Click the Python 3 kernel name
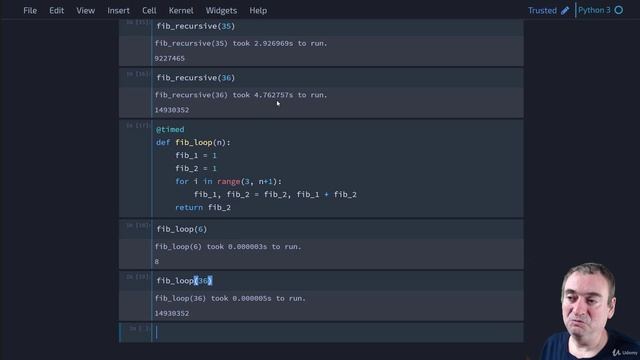This screenshot has width=640, height=360. pyautogui.click(x=594, y=10)
